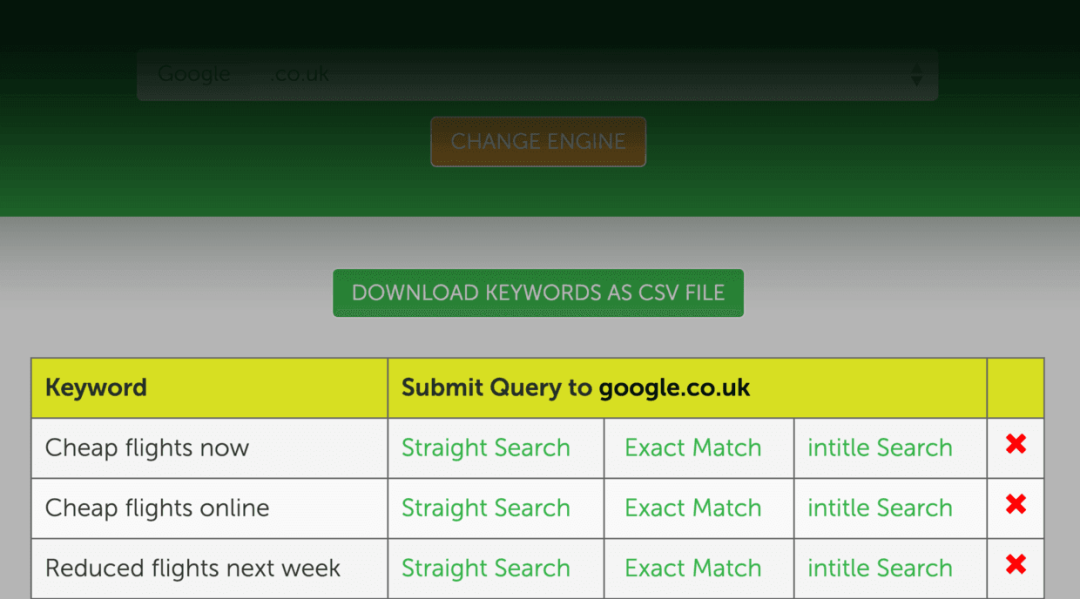
Task: Open Exact Match for Cheap flights now
Action: pos(693,448)
